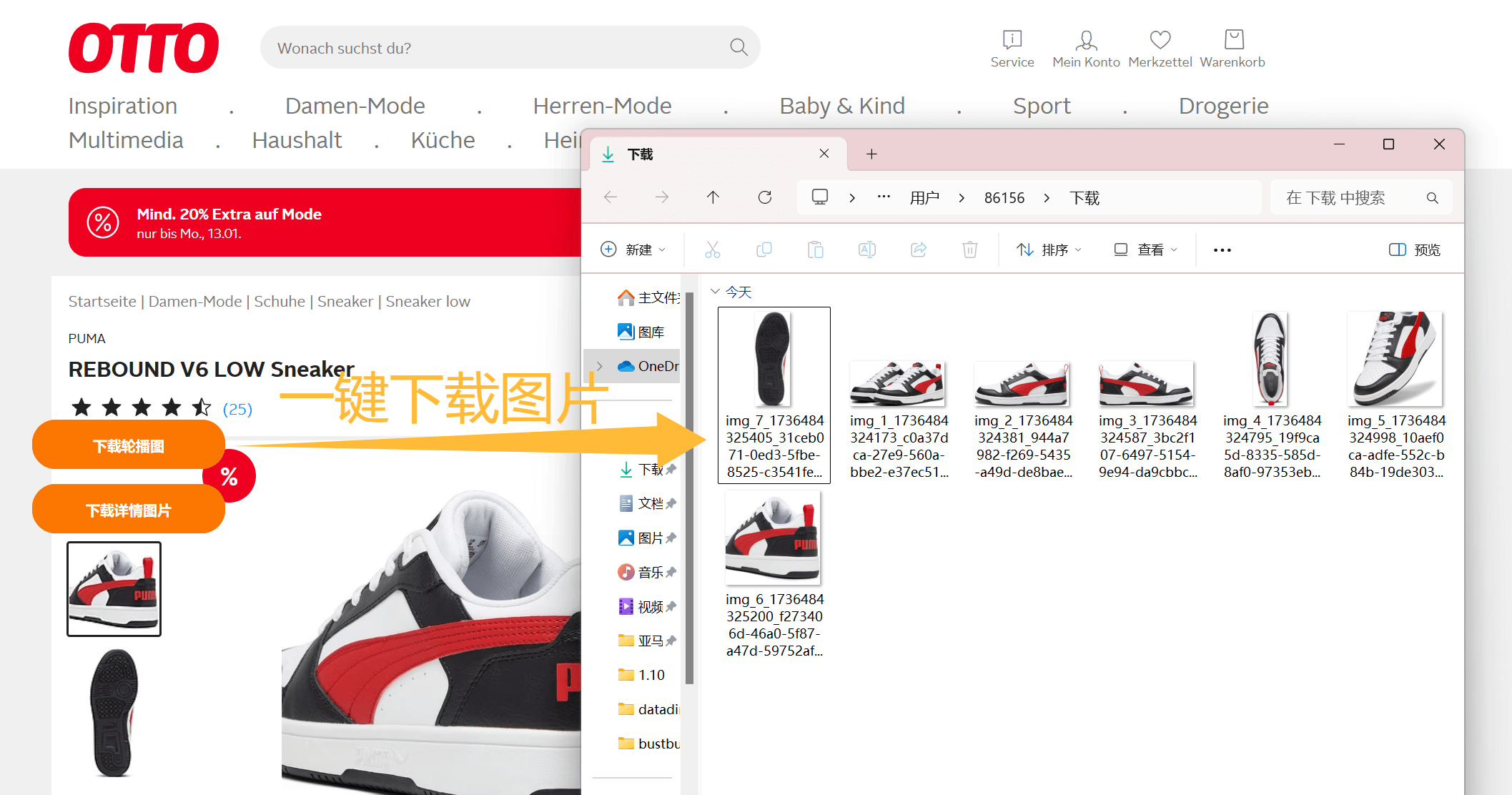Open Mein Konto account icon
This screenshot has width=1512, height=795.
click(x=1086, y=49)
